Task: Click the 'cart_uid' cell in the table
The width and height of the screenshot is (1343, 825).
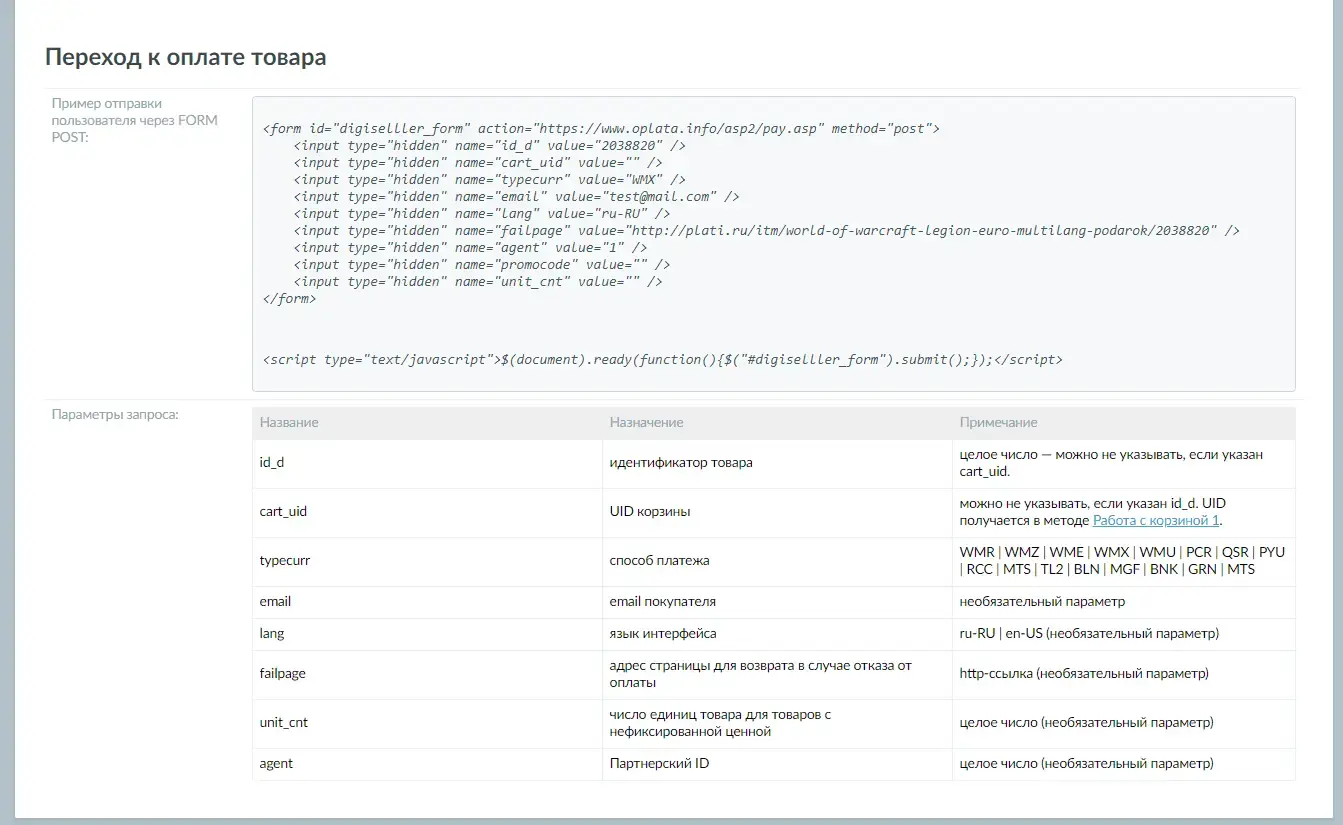Action: (427, 512)
